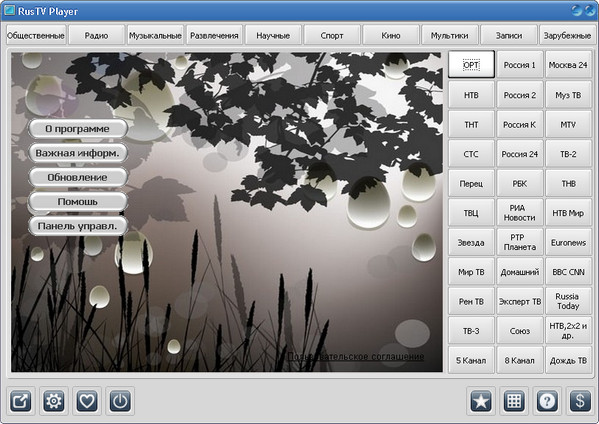Screen dimensions: 599x424
Task: Open the НТВ,2x2 и др. button
Action: click(x=568, y=331)
